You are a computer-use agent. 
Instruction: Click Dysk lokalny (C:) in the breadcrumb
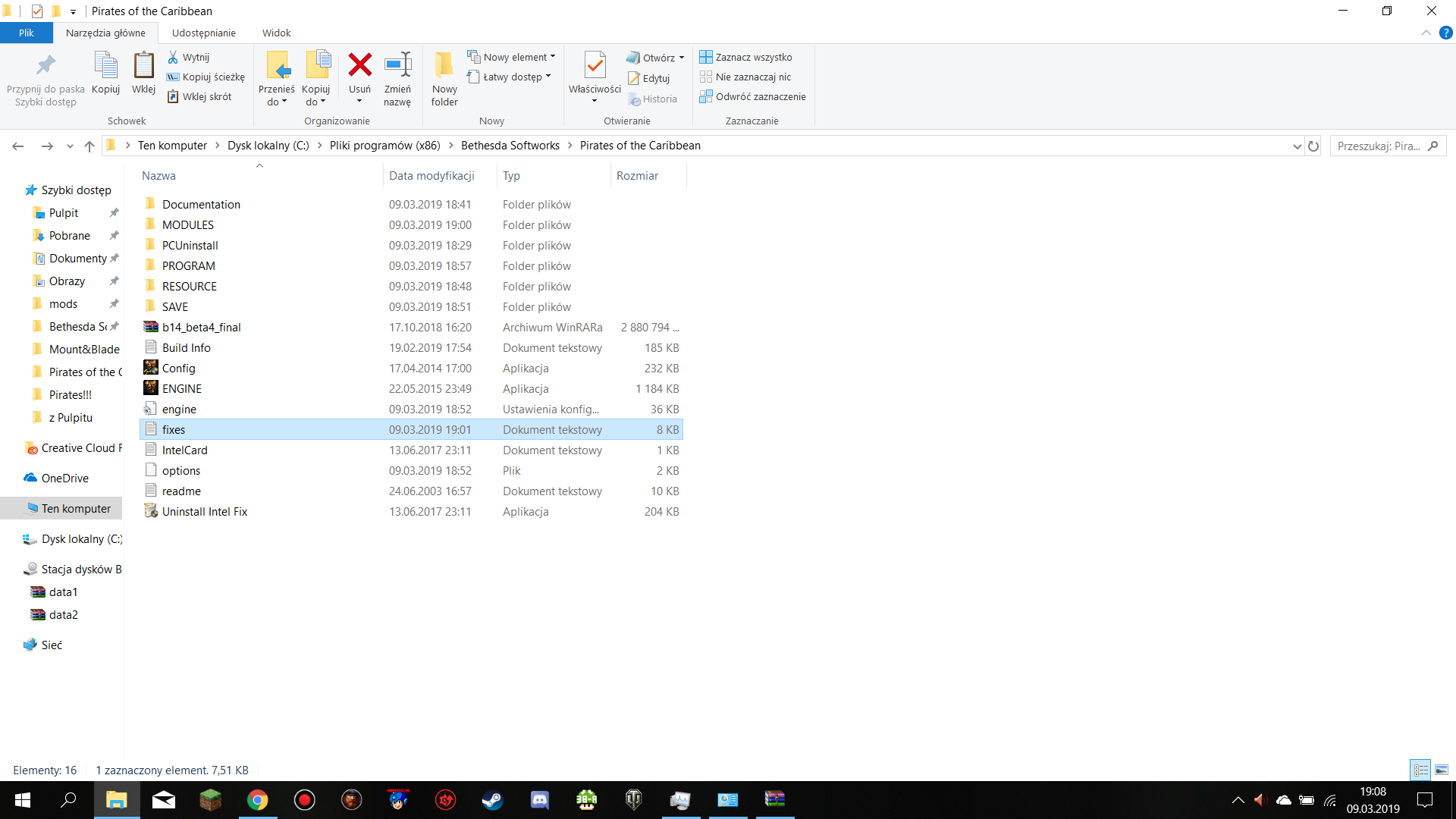click(268, 146)
